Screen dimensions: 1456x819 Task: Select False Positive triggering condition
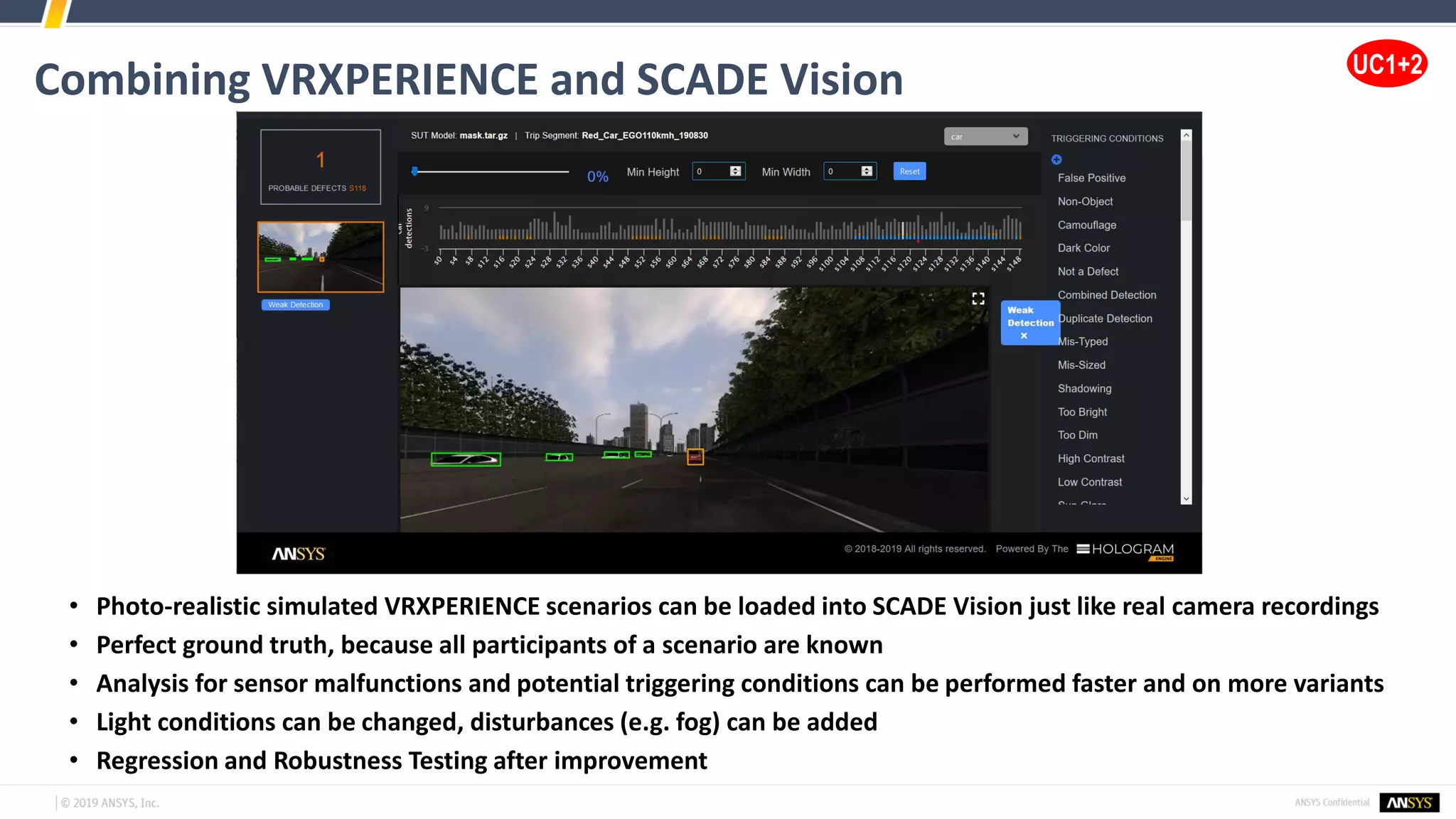pos(1091,178)
